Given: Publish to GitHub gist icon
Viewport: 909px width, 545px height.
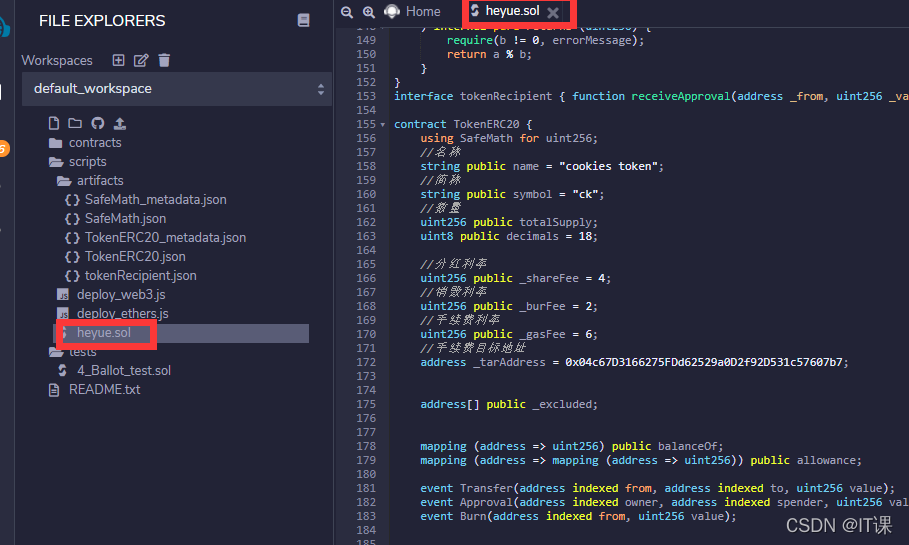Looking at the screenshot, I should click(x=97, y=123).
